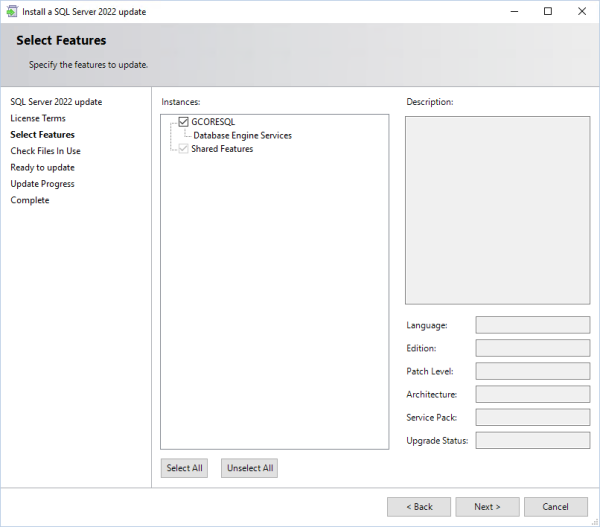
Task: Select the Shared Features label
Action: (x=222, y=149)
